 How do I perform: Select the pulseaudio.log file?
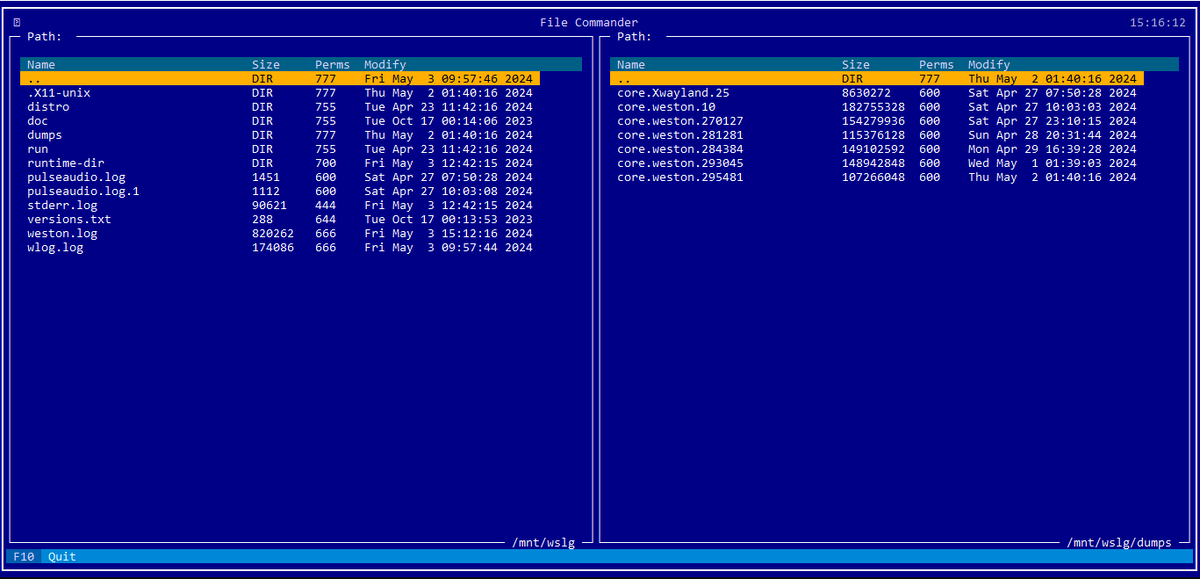click(280, 177)
